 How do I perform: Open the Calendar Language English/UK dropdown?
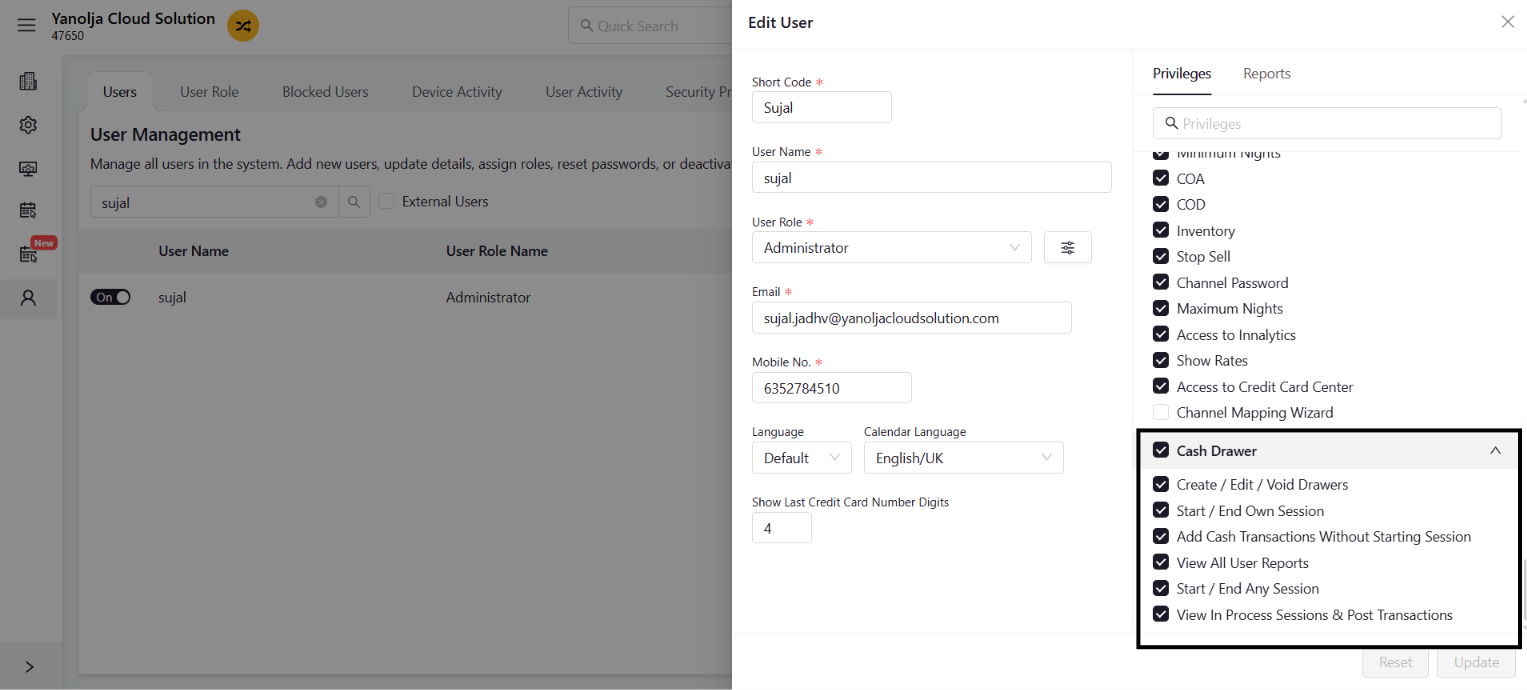tap(963, 458)
